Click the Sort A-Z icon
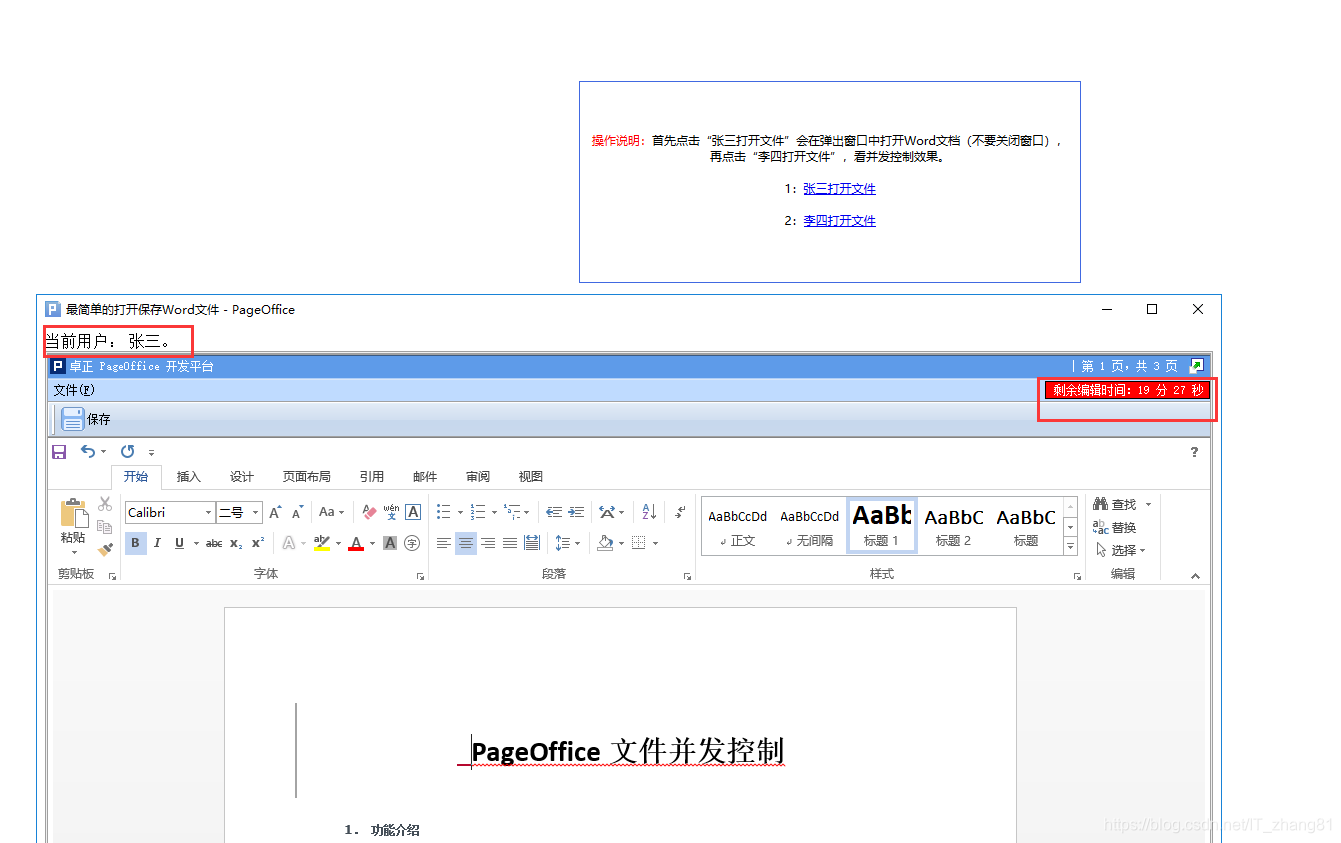The image size is (1341, 843). point(649,512)
